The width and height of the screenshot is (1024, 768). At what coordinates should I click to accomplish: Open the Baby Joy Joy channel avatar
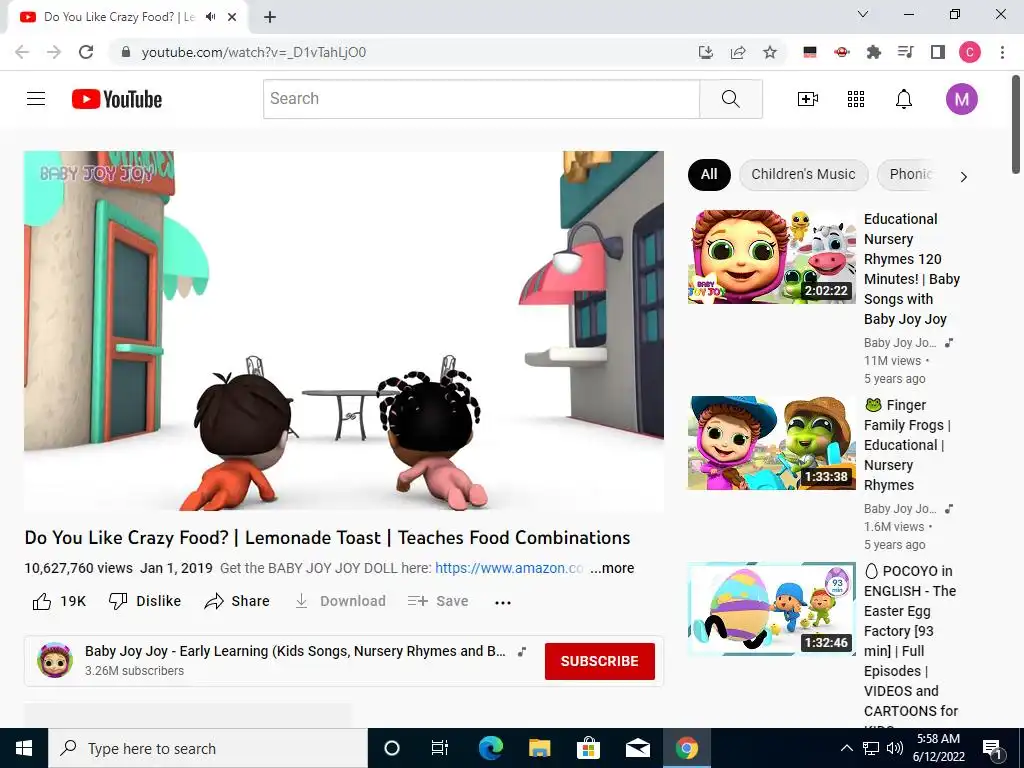click(55, 660)
